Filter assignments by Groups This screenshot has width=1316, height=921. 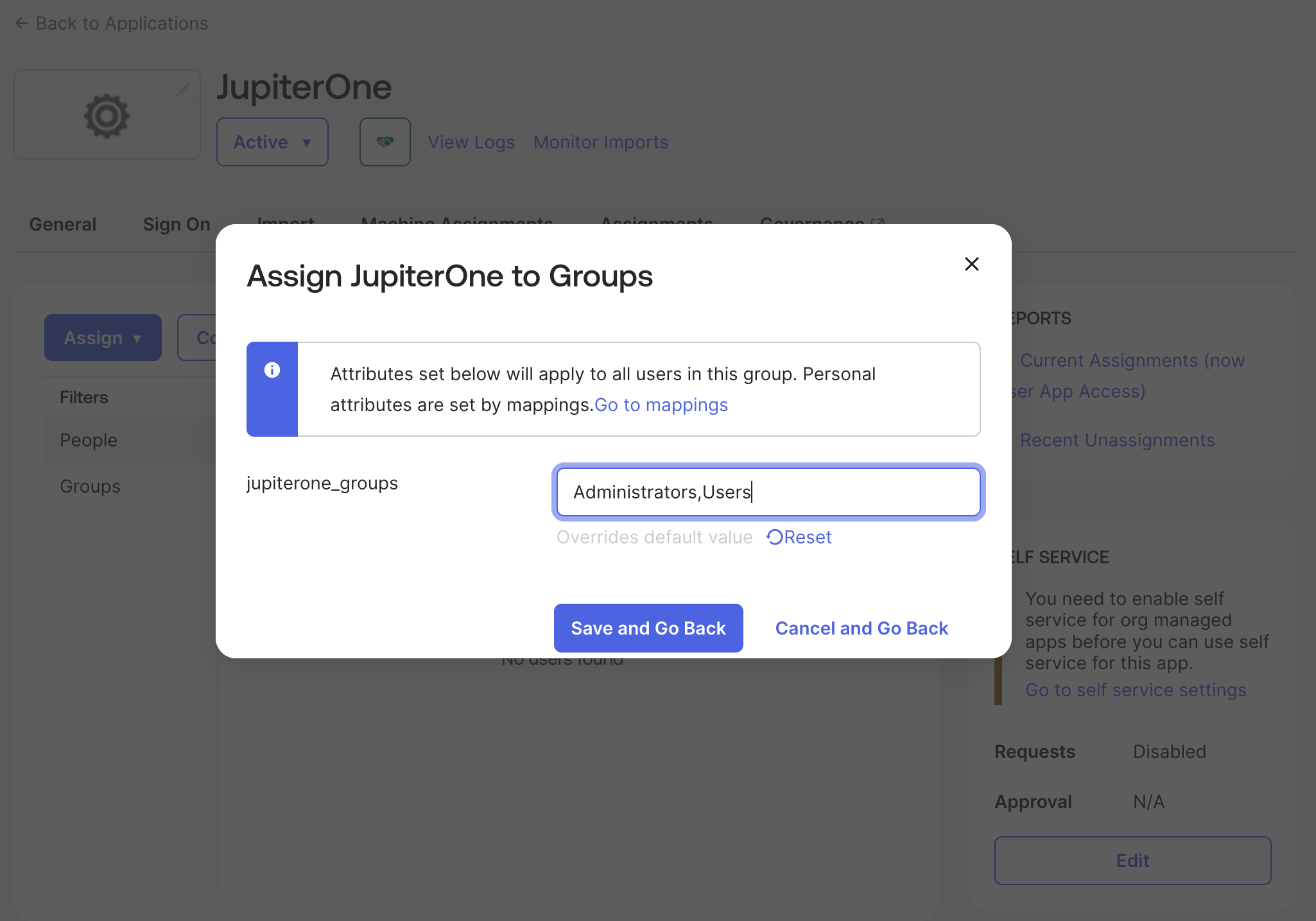(90, 486)
